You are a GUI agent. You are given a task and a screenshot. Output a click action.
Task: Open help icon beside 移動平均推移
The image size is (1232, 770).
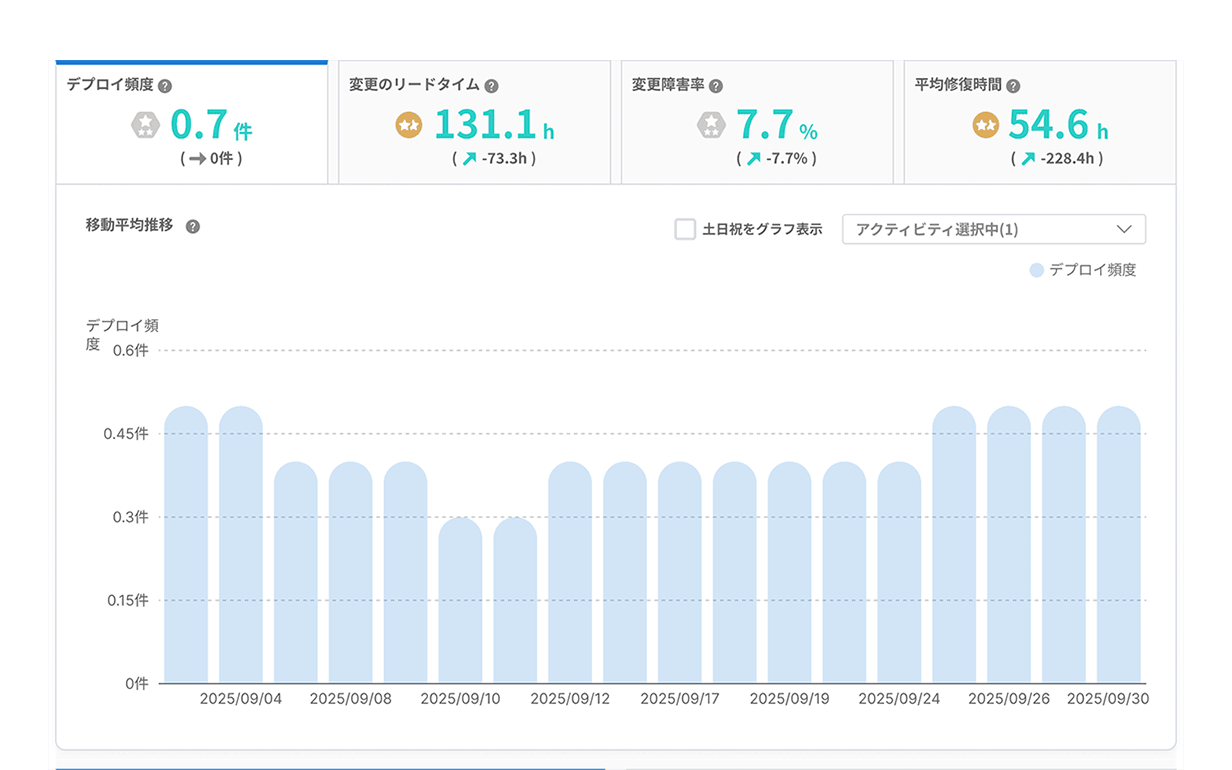193,227
